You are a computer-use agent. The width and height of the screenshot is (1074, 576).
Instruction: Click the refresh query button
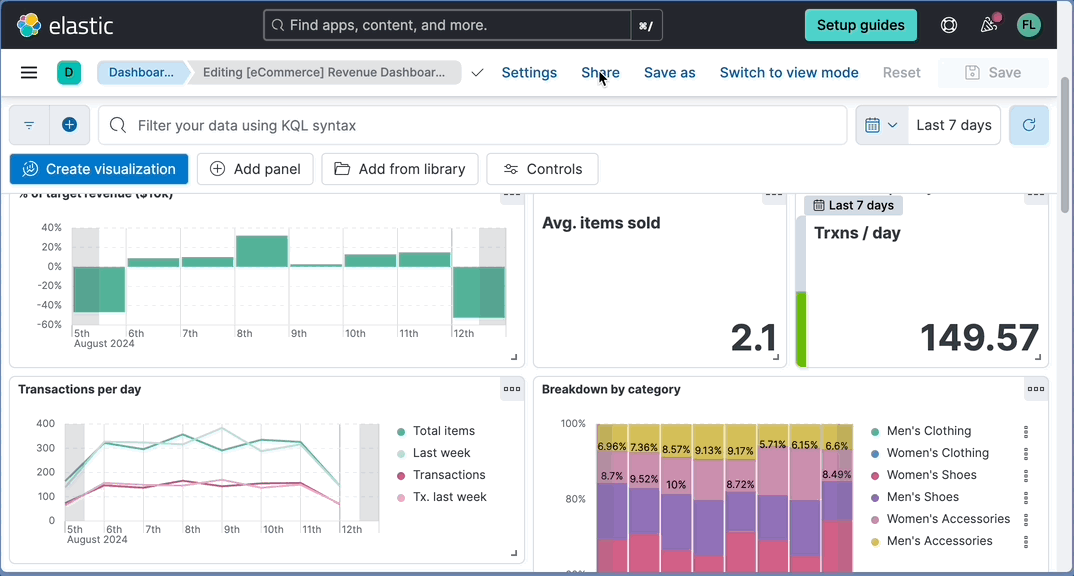[1029, 125]
